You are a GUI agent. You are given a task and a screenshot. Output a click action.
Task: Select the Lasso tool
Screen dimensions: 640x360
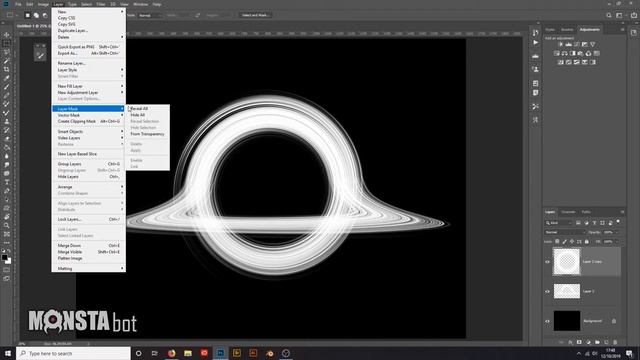pyautogui.click(x=7, y=52)
